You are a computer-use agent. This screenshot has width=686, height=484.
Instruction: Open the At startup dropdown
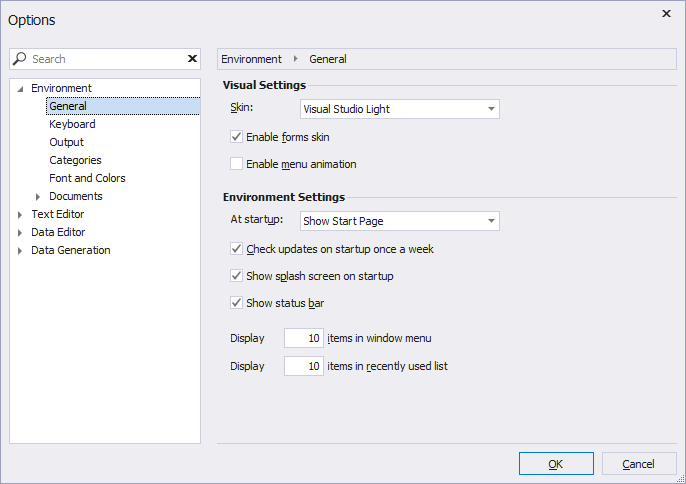coord(399,221)
